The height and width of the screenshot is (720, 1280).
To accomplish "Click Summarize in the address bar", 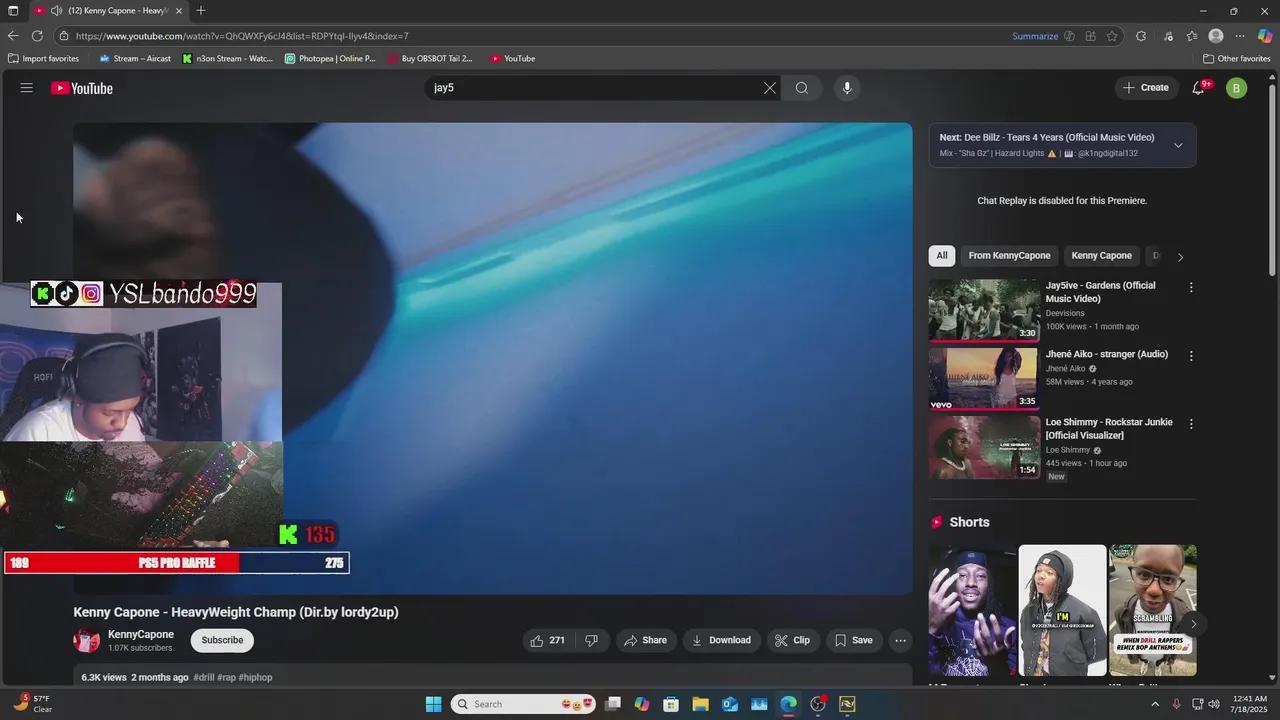I will (x=1035, y=36).
